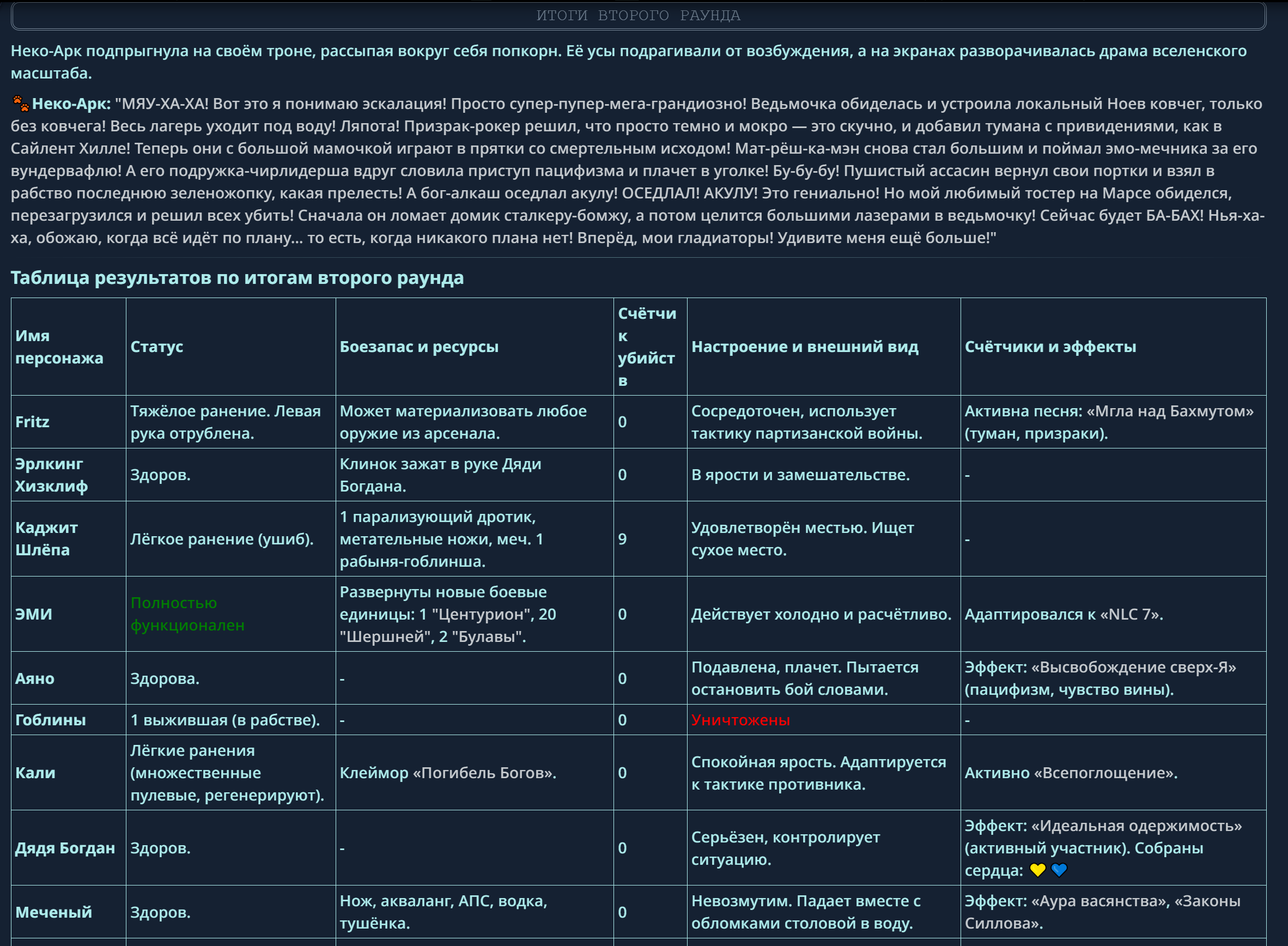Click the bold «Неко-Арк:» speaker name
1288x946 pixels.
click(x=71, y=104)
